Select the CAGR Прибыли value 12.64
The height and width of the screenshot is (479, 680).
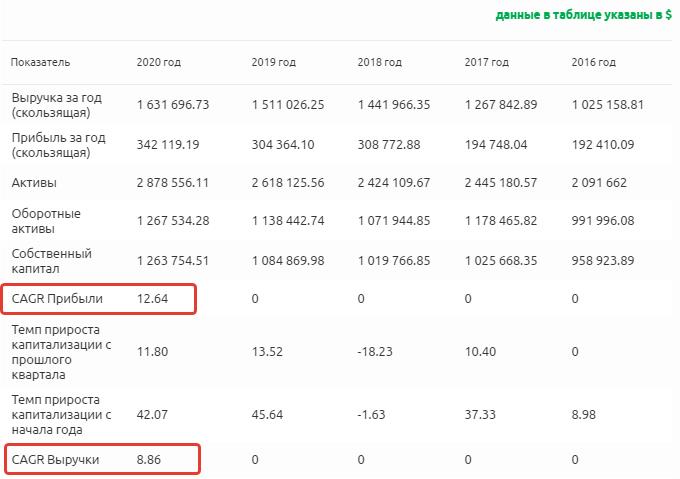point(152,298)
